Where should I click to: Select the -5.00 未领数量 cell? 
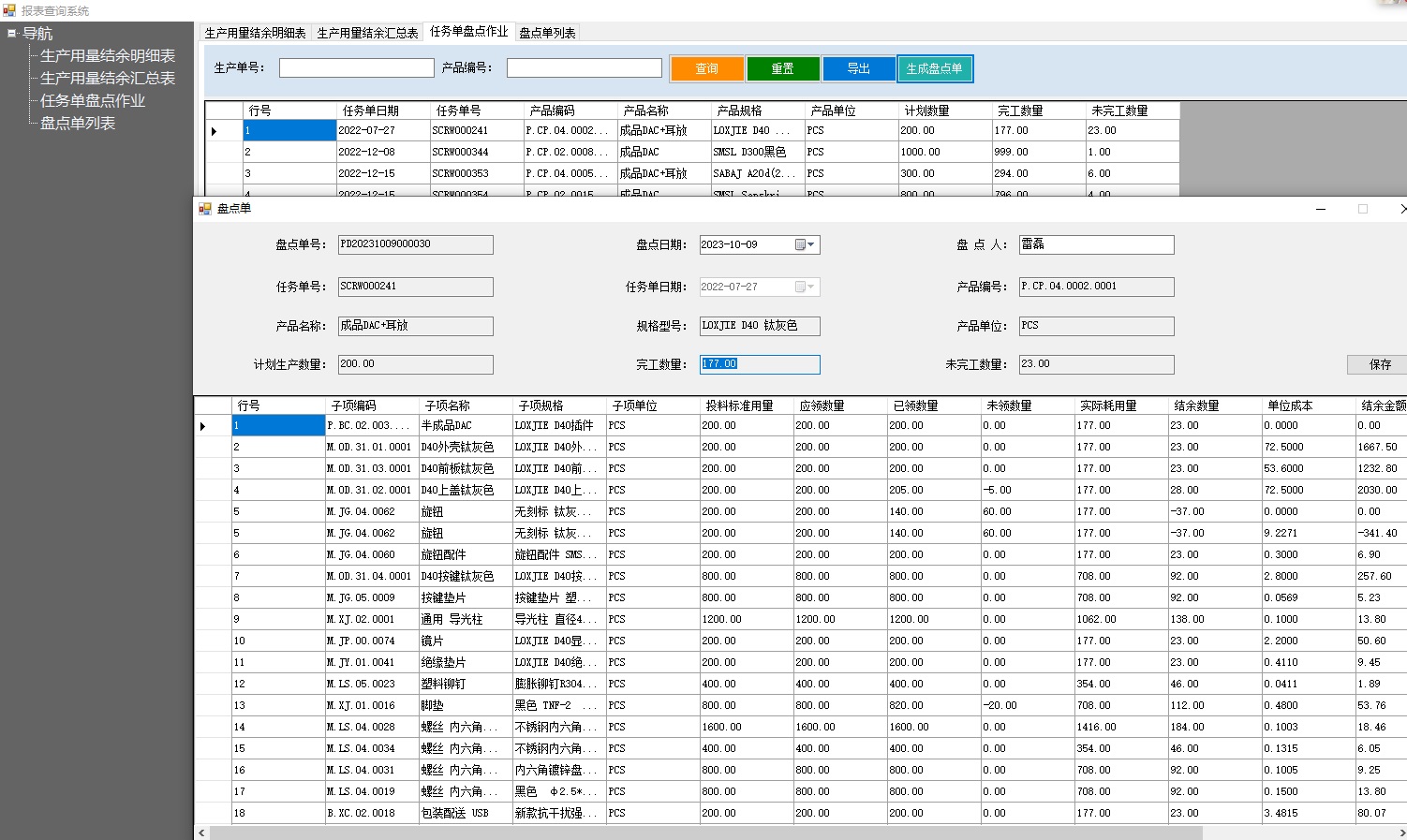pyautogui.click(x=1028, y=491)
